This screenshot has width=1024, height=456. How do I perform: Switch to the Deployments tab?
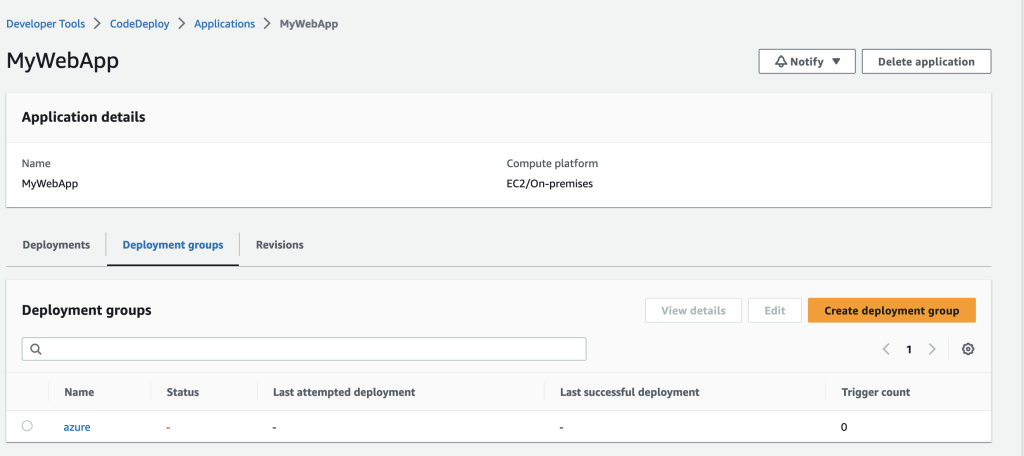(x=56, y=245)
